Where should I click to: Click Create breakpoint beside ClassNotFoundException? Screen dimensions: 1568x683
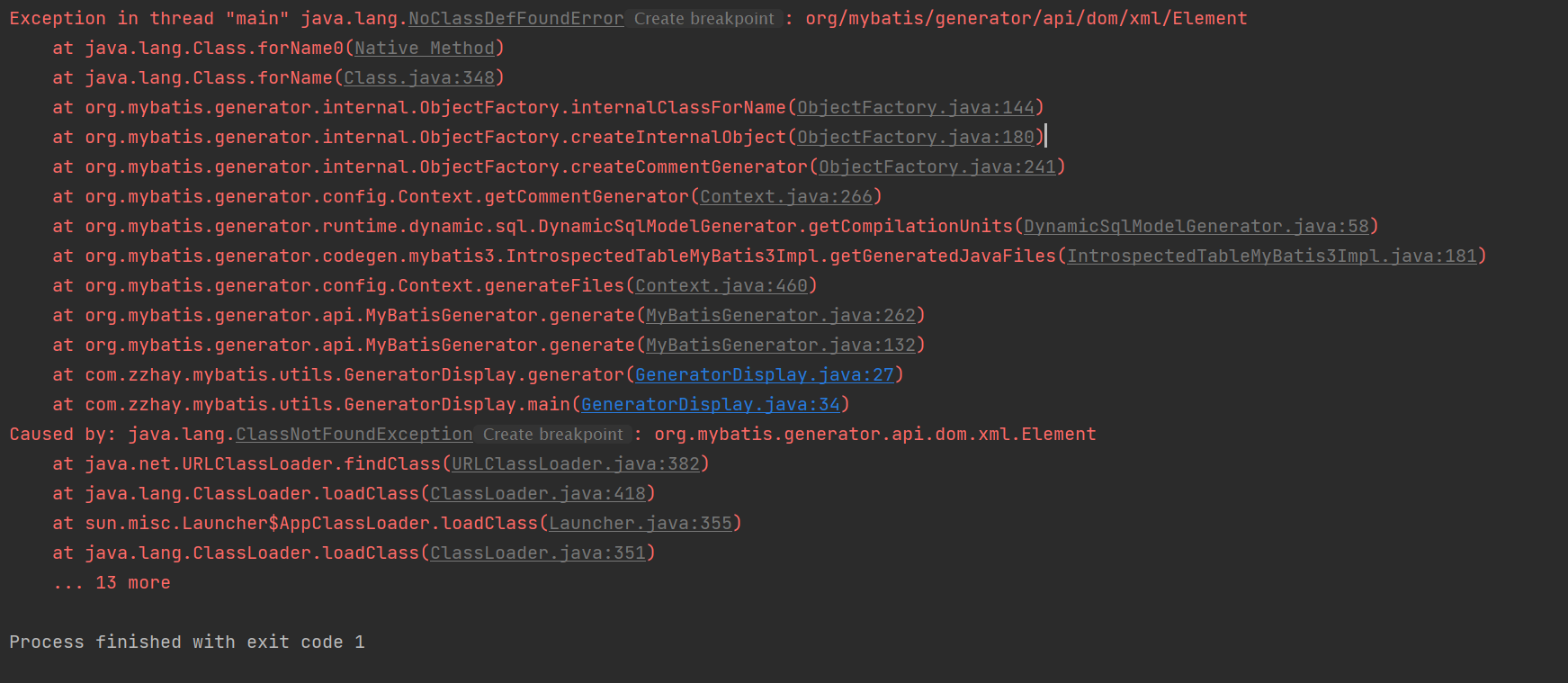click(x=552, y=434)
